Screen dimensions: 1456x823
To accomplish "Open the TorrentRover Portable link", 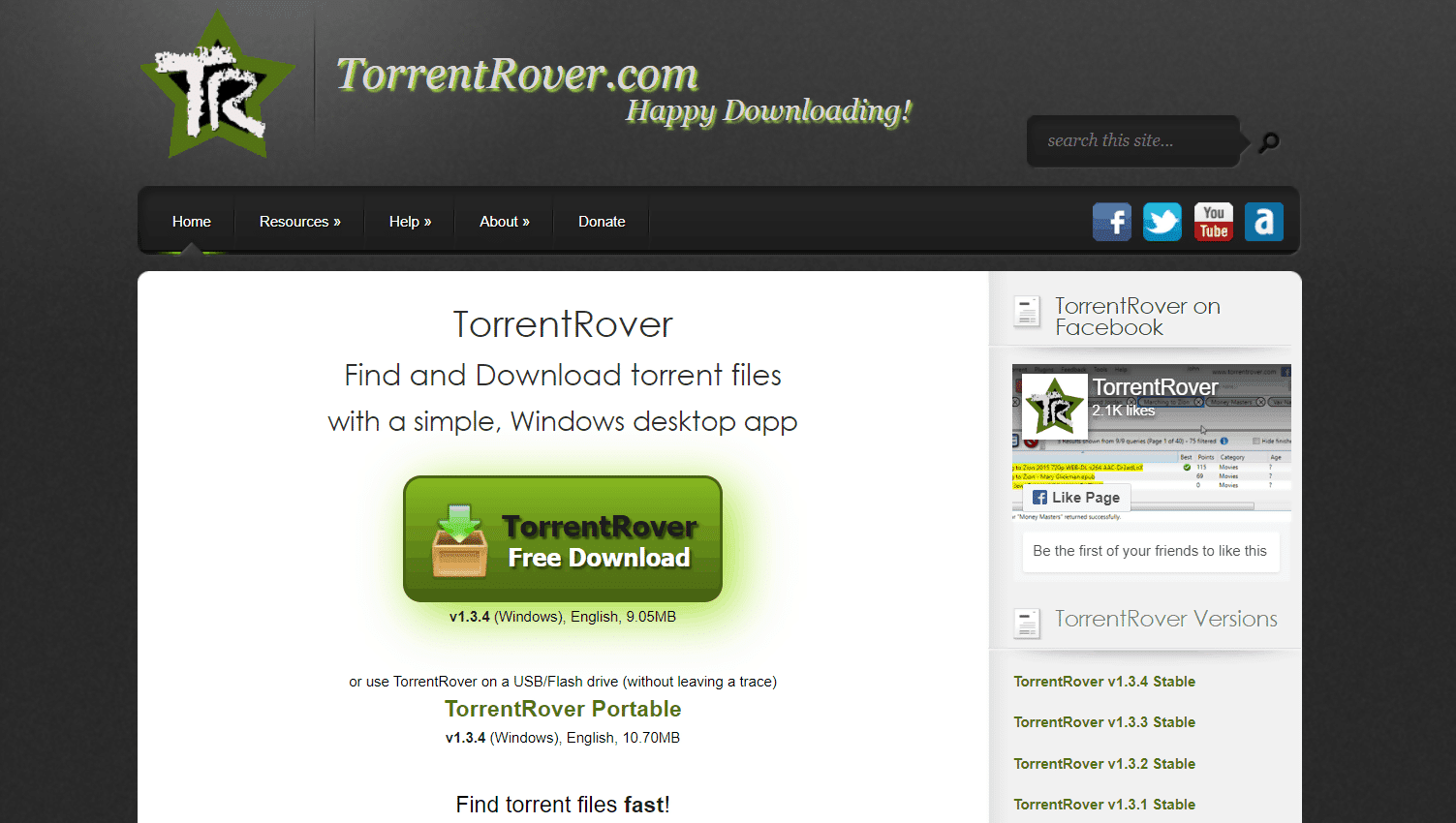I will coord(563,709).
